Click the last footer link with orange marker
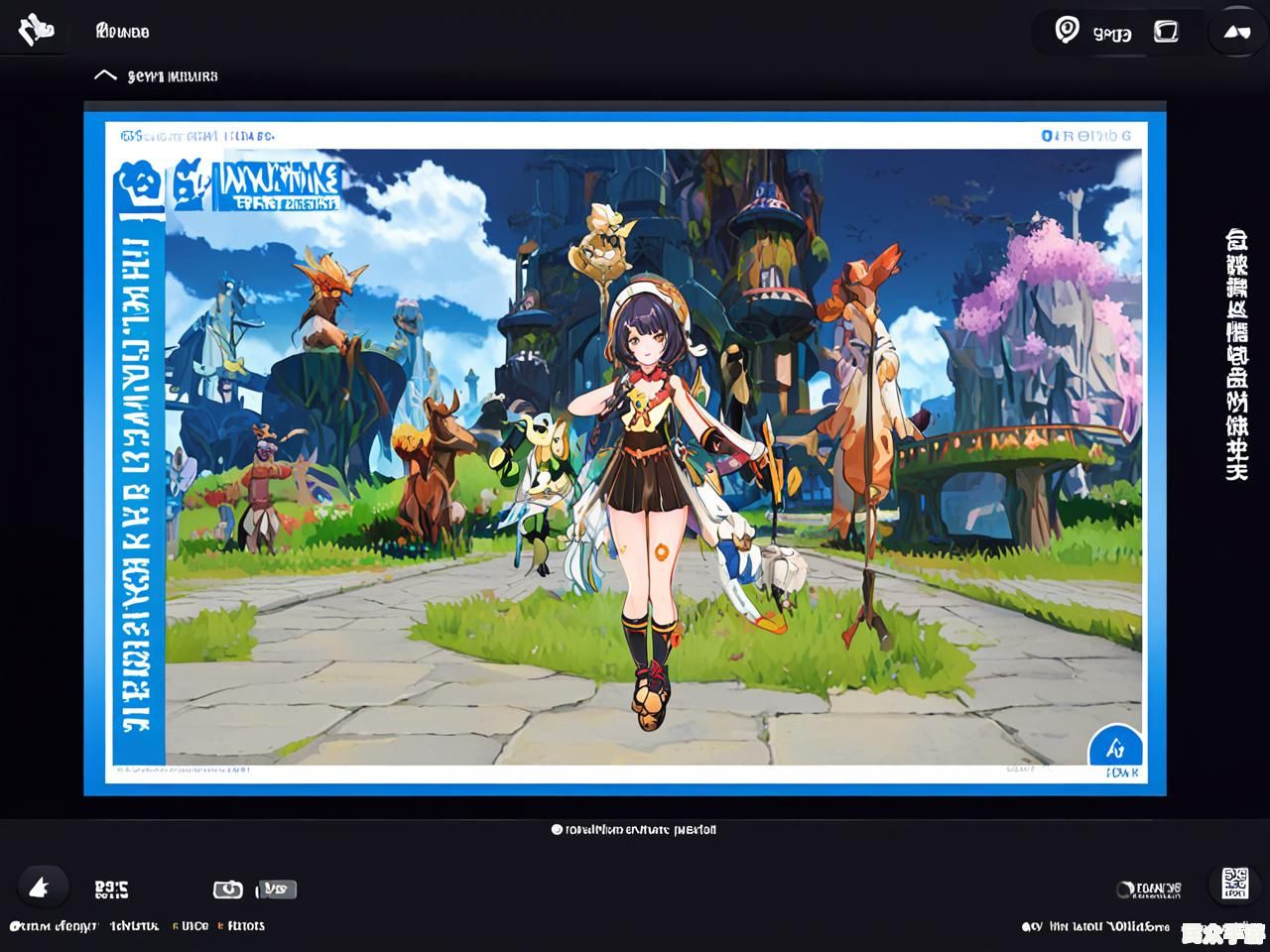 244,926
